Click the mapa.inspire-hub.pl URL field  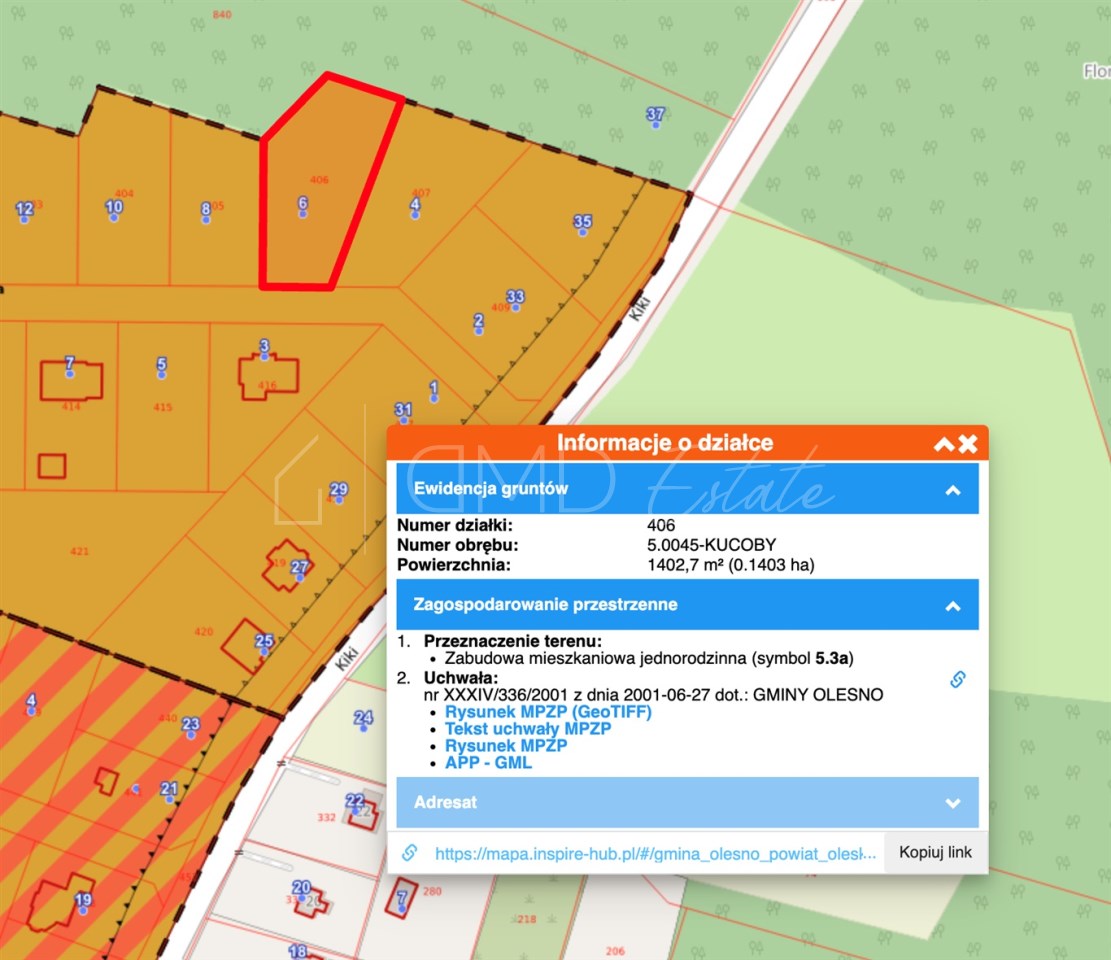[655, 853]
